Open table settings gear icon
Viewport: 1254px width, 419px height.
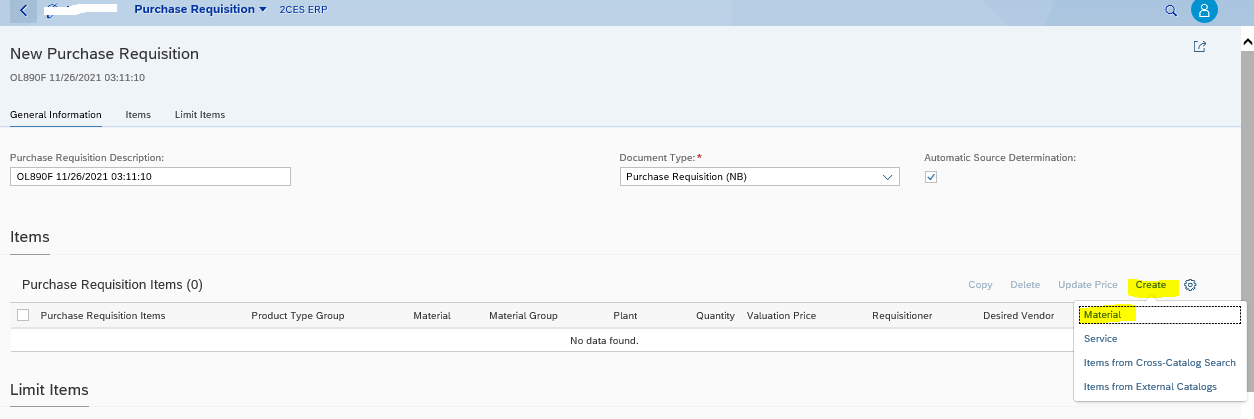[x=1190, y=285]
